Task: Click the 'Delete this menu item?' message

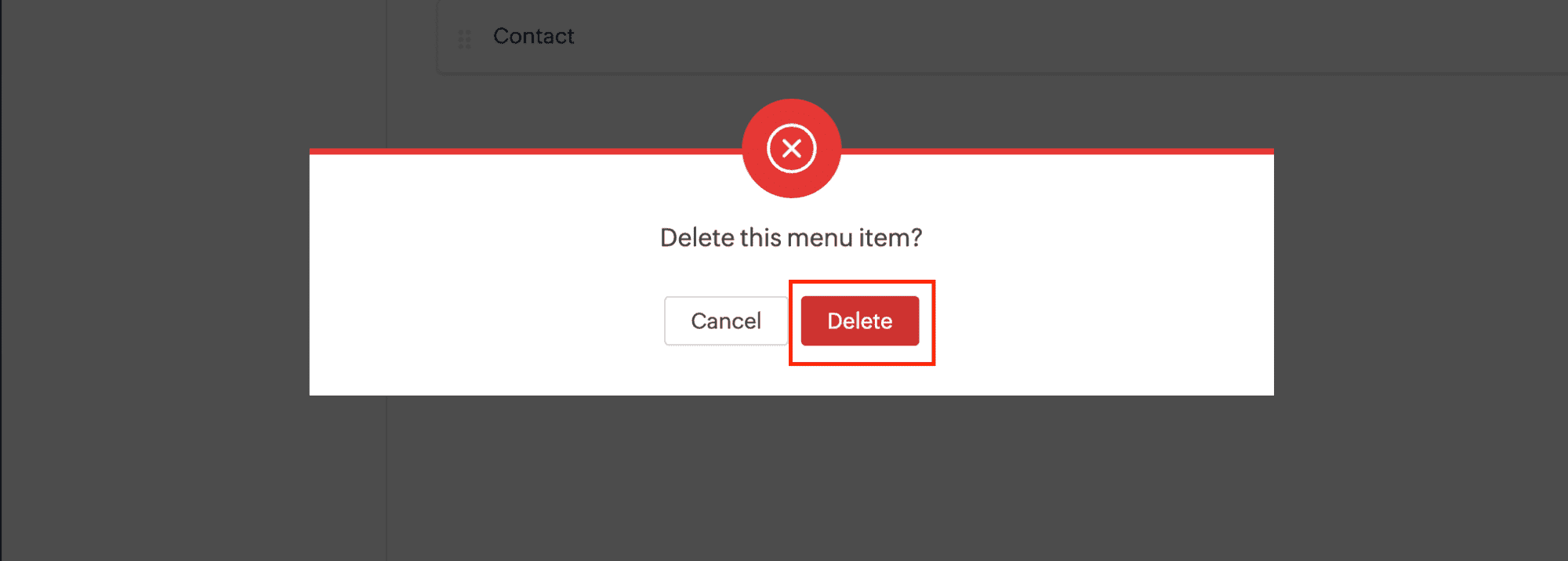Action: (790, 237)
